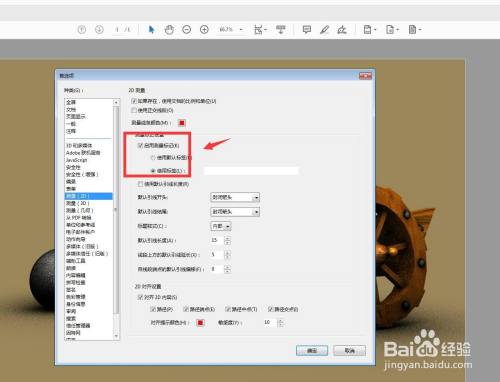Toggle the snap to 2D content checkbox
The width and height of the screenshot is (500, 382).
(x=140, y=297)
